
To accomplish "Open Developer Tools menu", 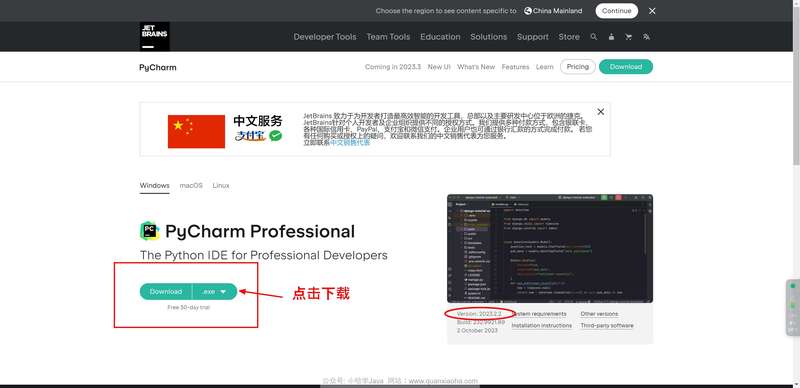I will pos(325,37).
